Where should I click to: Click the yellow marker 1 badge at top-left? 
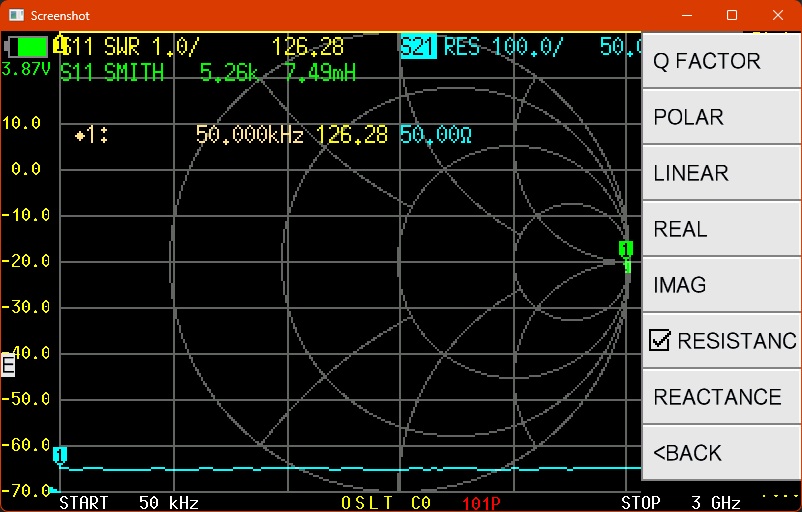click(60, 45)
